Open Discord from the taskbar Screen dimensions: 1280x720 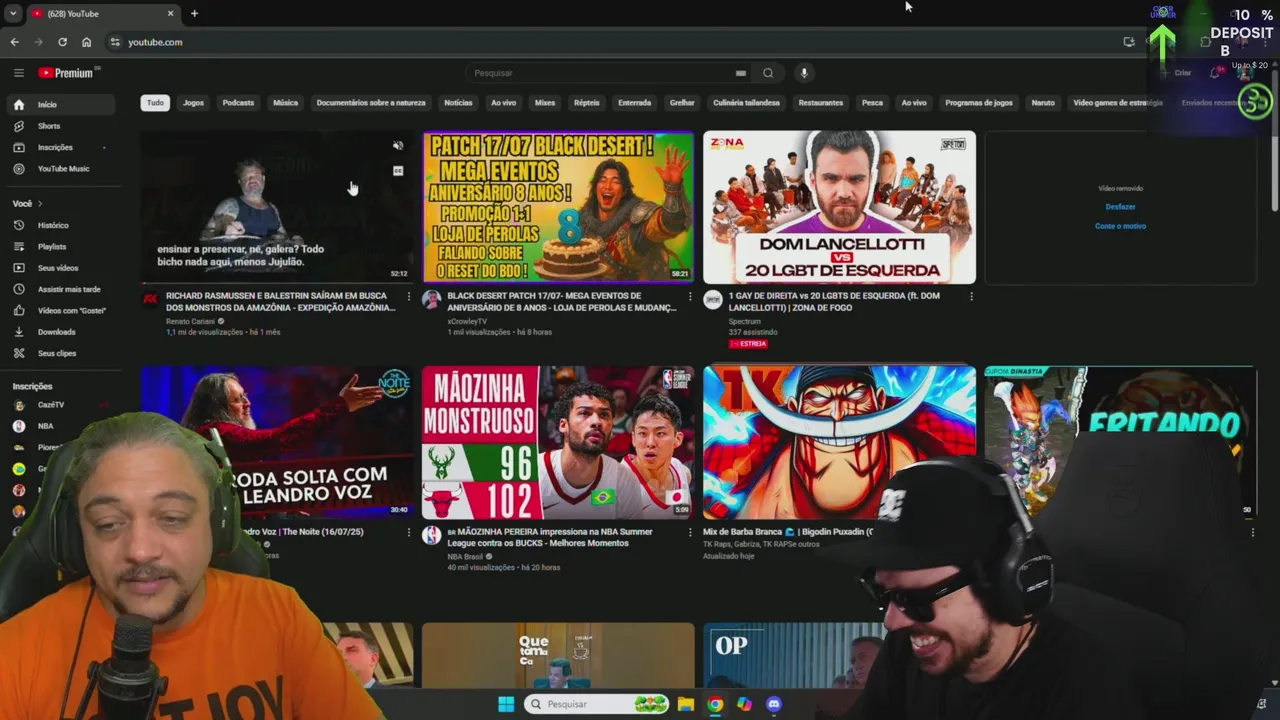[x=773, y=704]
